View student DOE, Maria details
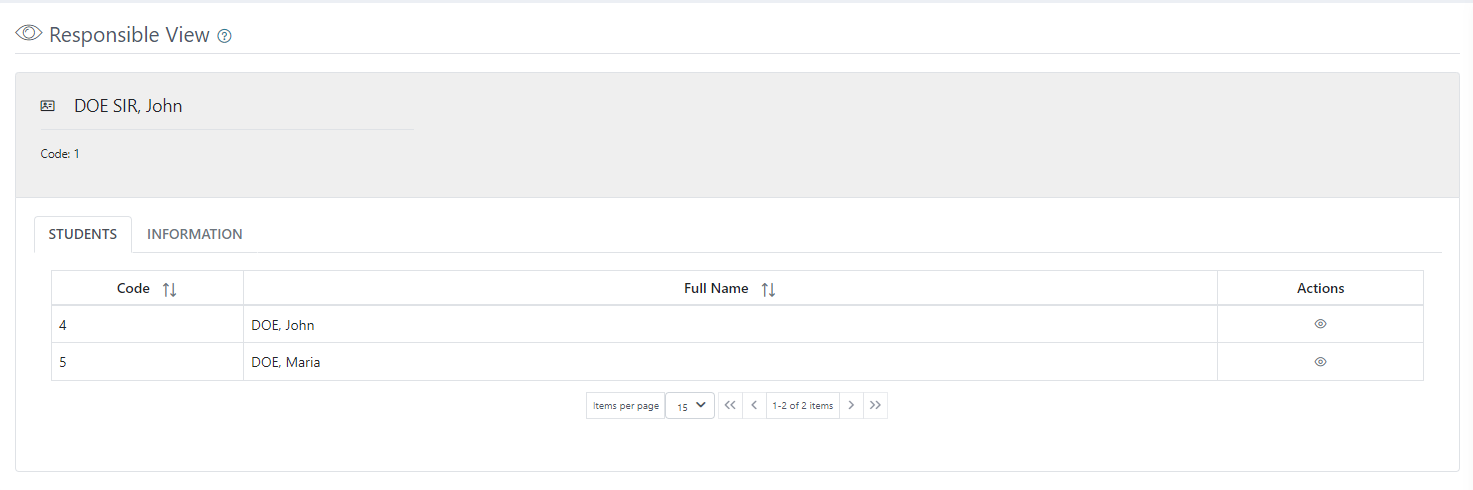Image resolution: width=1473 pixels, height=490 pixels. [1320, 362]
